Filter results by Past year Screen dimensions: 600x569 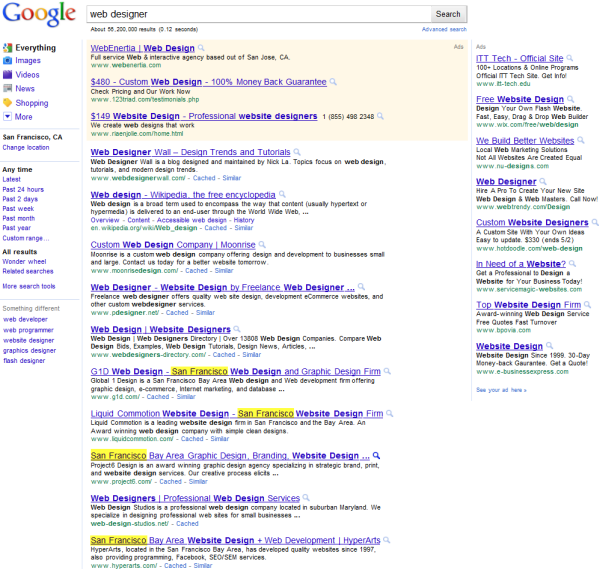[x=16, y=228]
